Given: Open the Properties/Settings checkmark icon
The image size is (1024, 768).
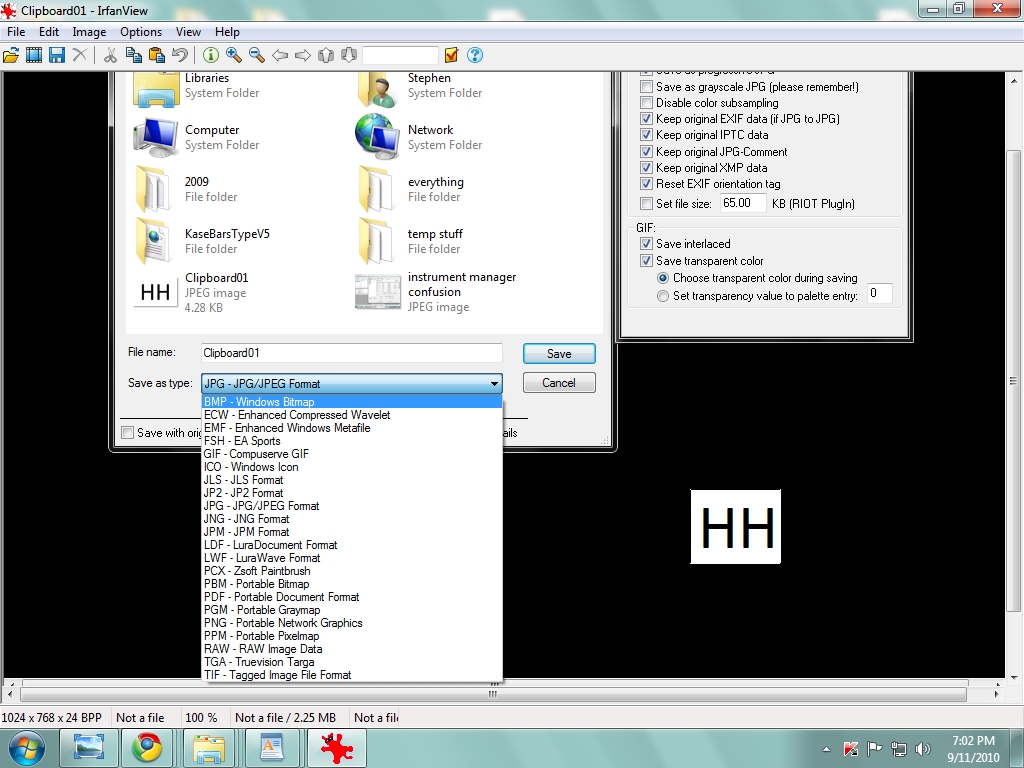Looking at the screenshot, I should coord(451,56).
